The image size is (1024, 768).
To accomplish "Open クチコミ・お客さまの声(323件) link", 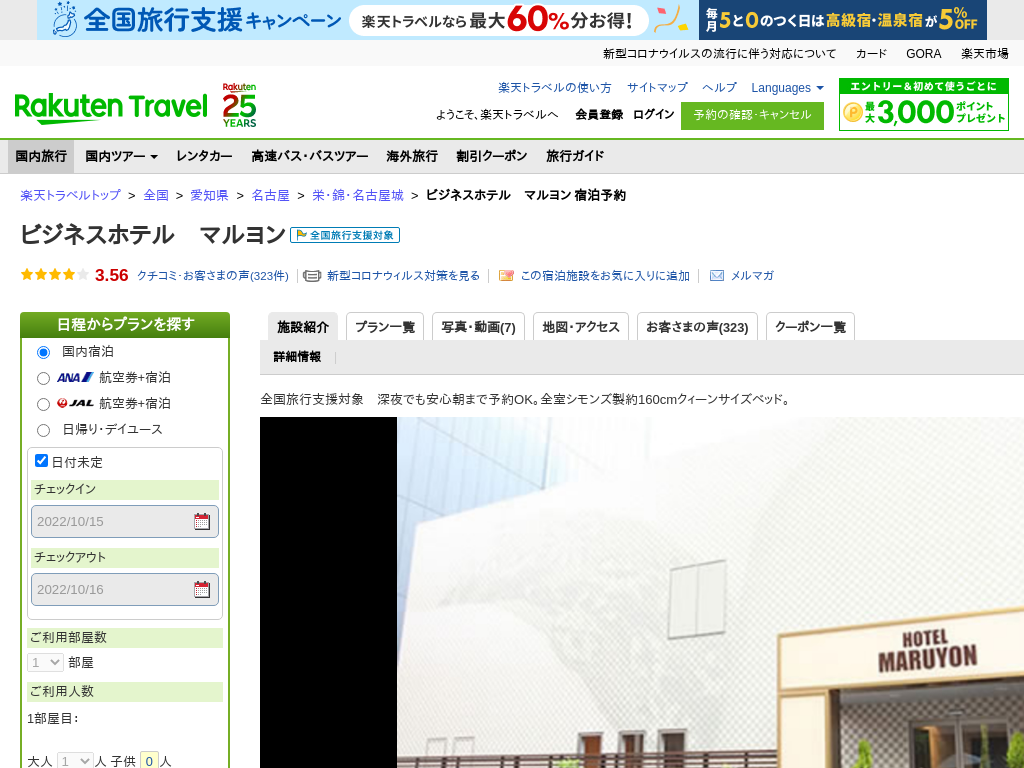I will coord(213,276).
